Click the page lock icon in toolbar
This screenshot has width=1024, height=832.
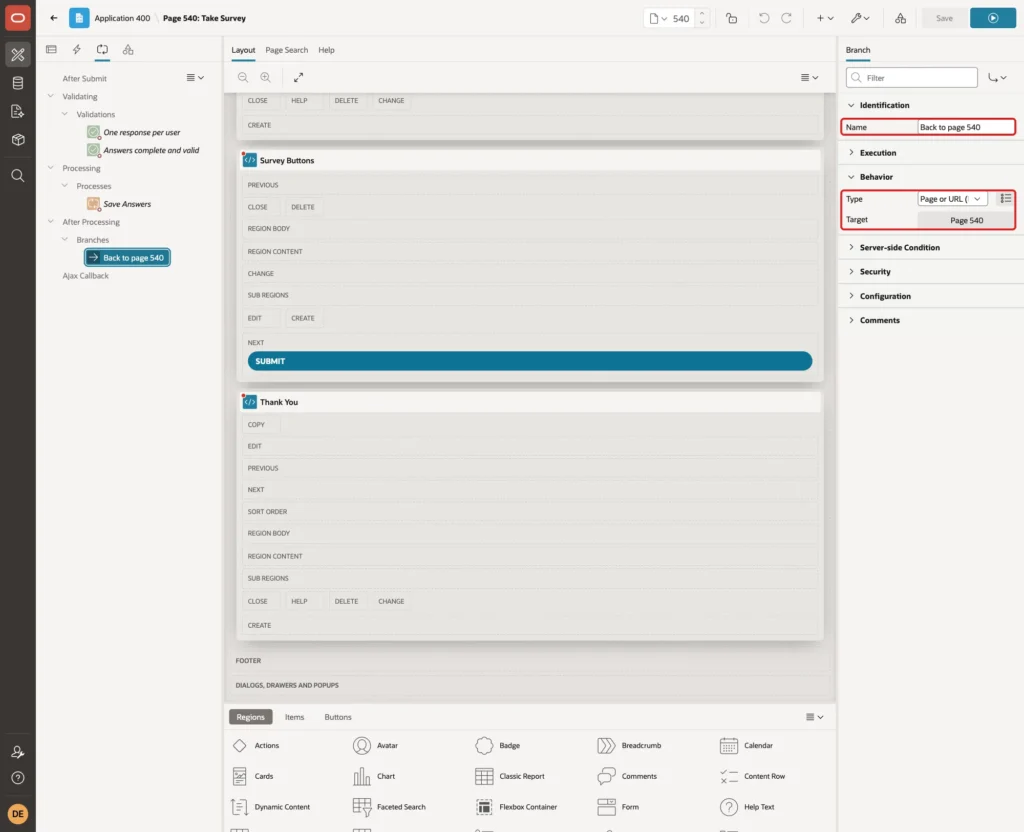coord(732,18)
